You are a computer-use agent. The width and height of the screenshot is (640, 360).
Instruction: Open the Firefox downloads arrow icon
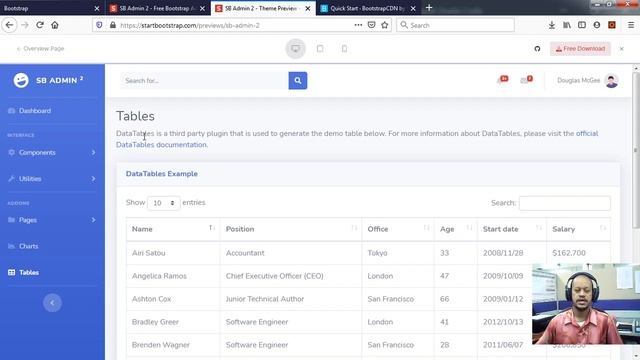[551, 25]
